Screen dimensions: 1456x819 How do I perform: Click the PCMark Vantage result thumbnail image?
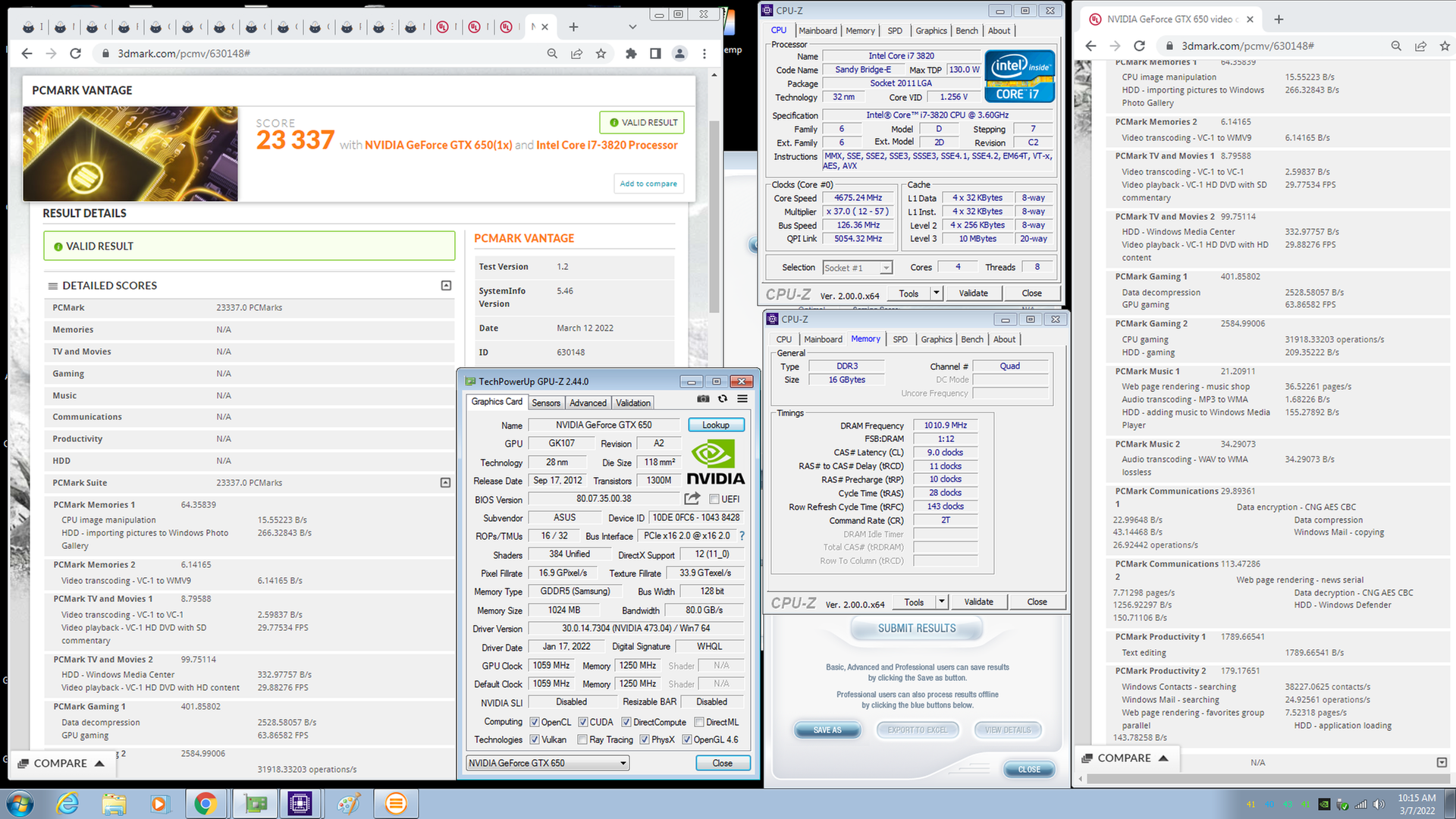tap(130, 153)
